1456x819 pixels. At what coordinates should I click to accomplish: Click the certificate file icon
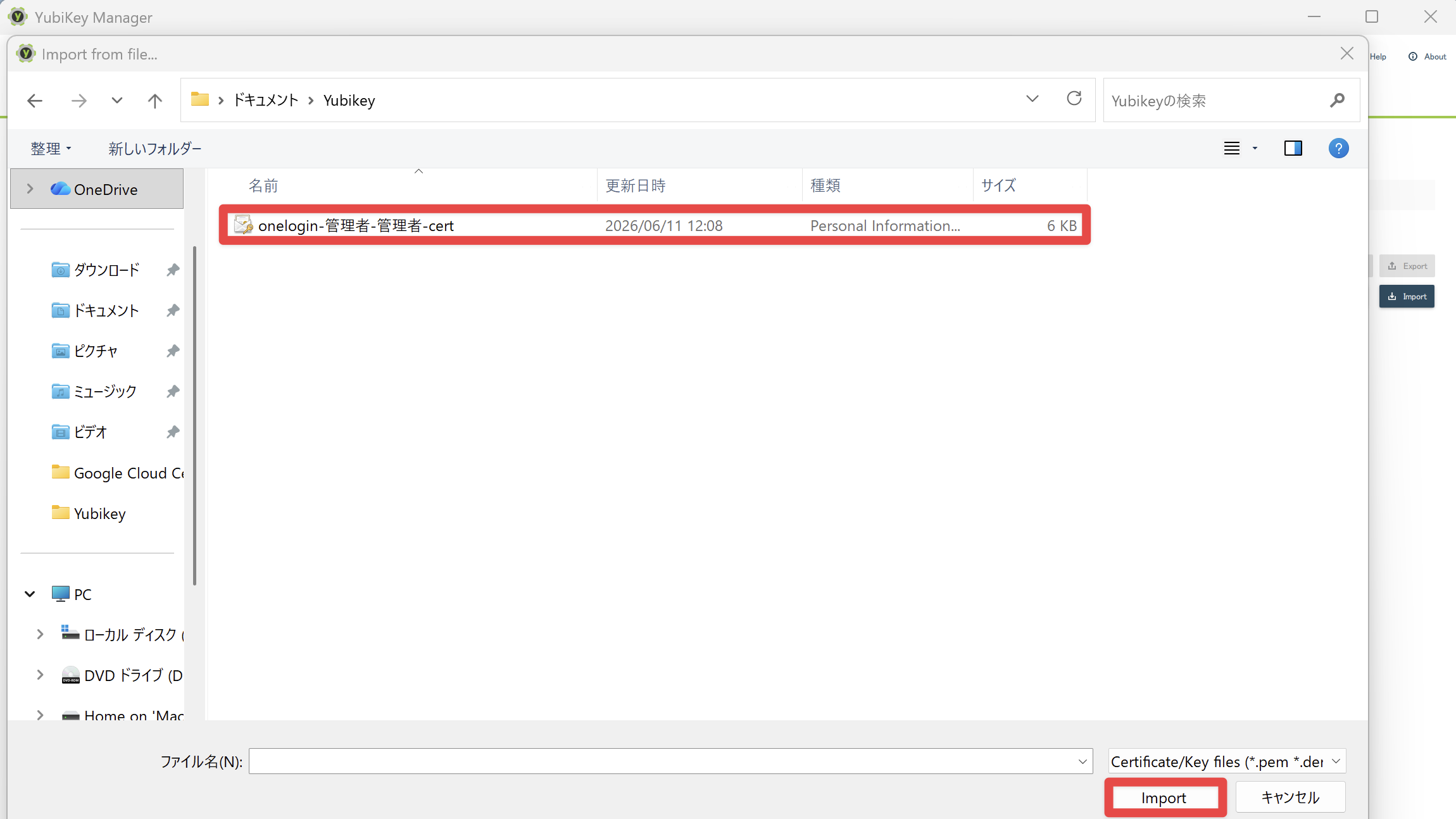pos(244,225)
